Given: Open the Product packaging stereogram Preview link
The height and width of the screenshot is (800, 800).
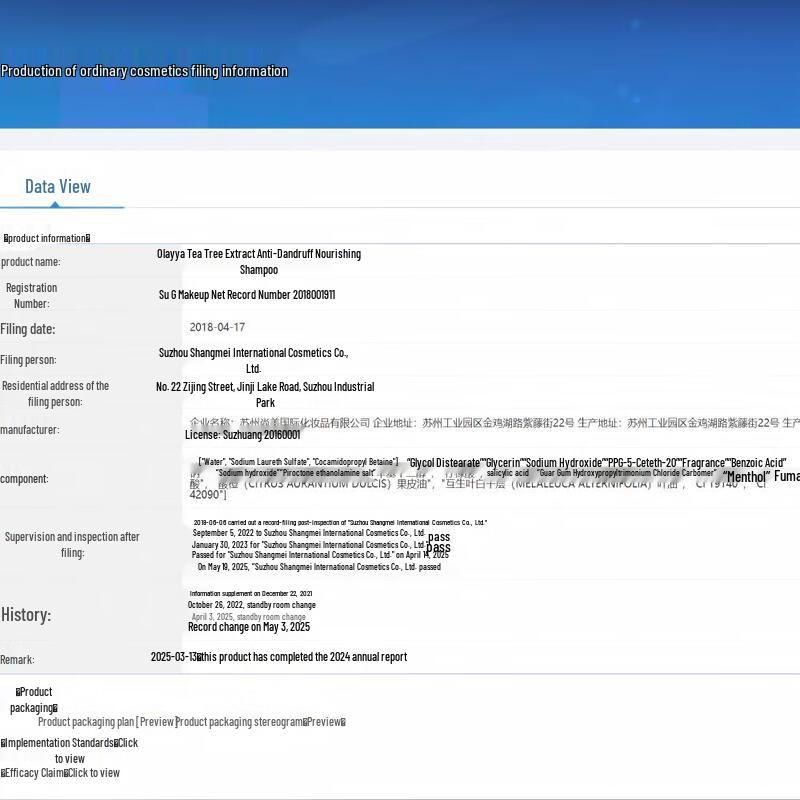Looking at the screenshot, I should [260, 722].
